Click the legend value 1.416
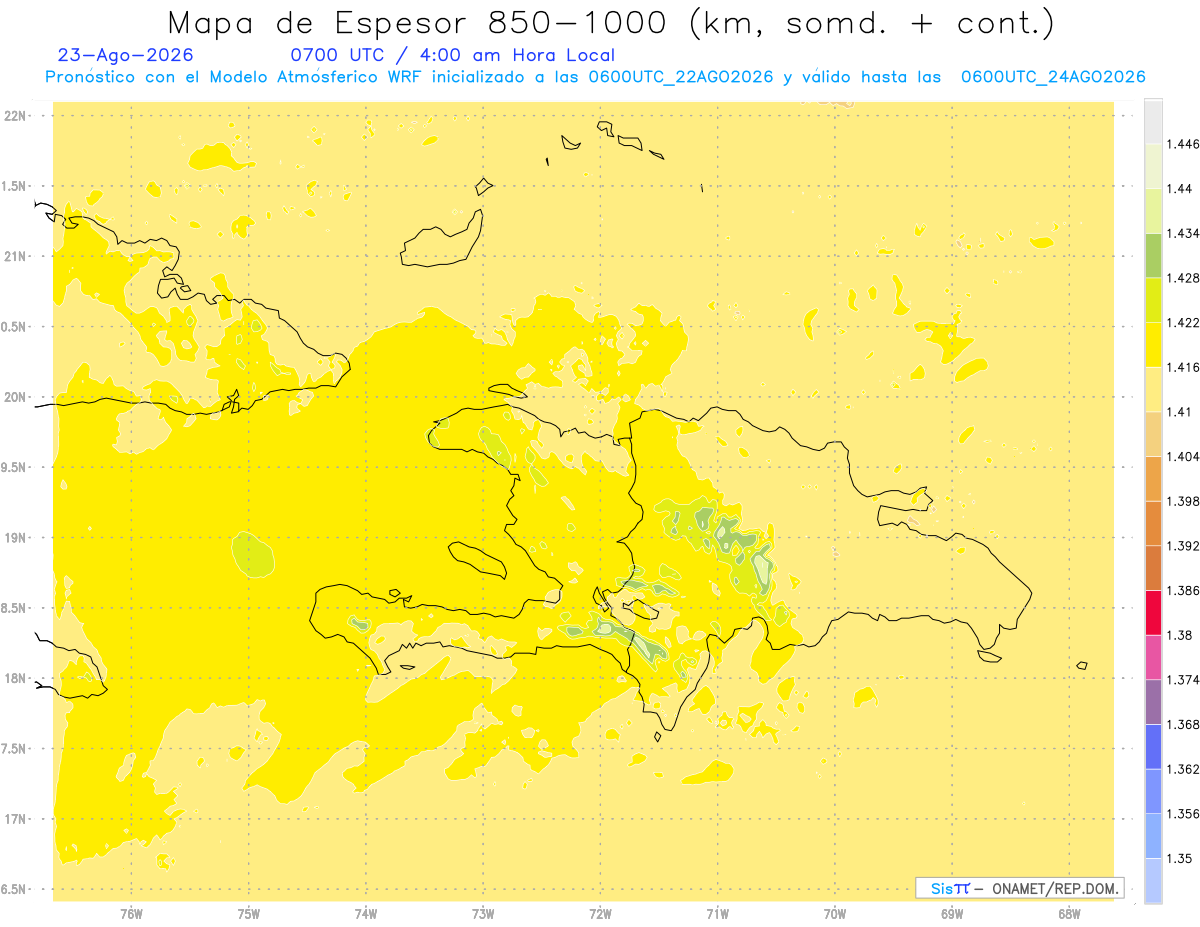Viewport: 1200px width, 927px height. [1185, 367]
